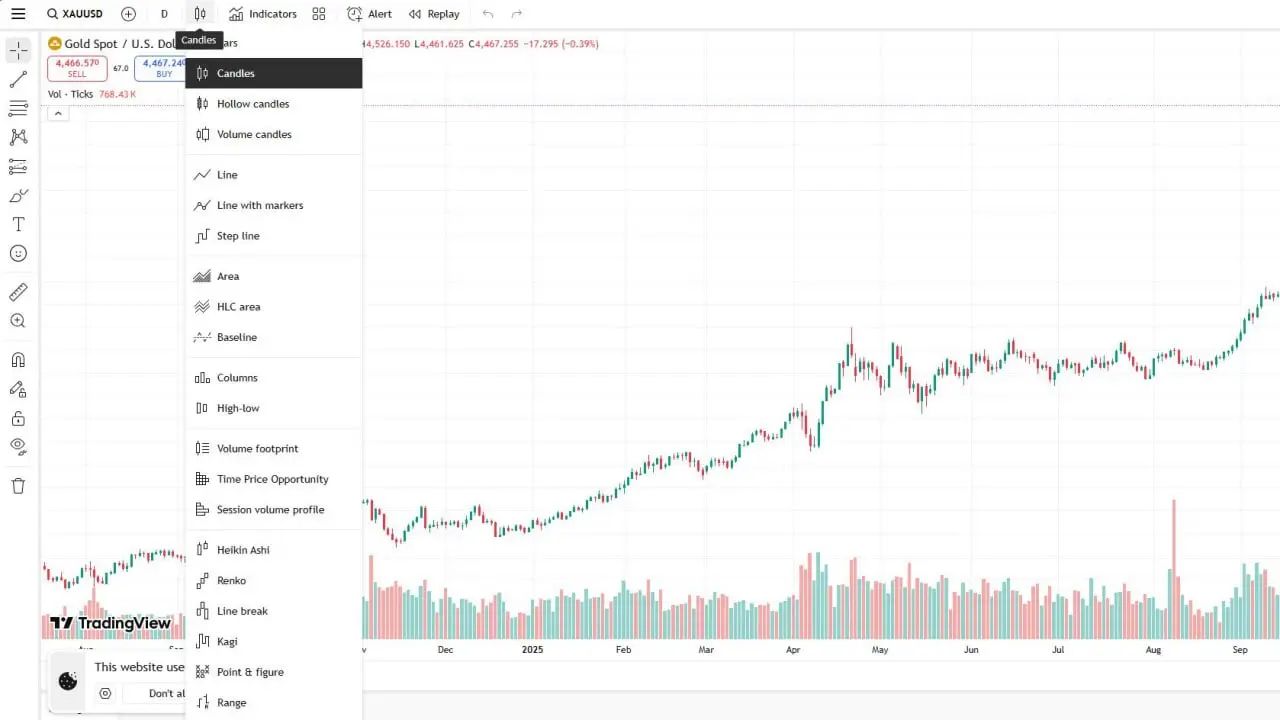Select the Text tool
Image resolution: width=1280 pixels, height=720 pixels.
pyautogui.click(x=18, y=224)
